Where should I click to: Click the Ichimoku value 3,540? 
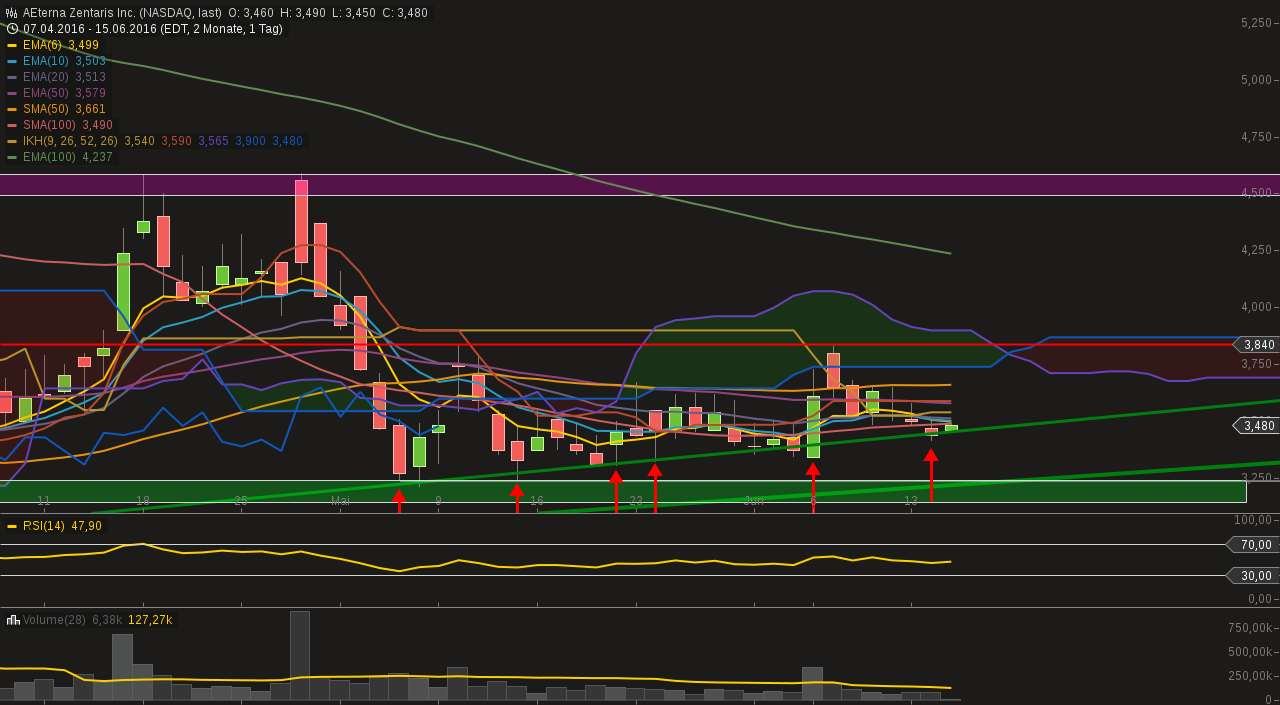[140, 141]
